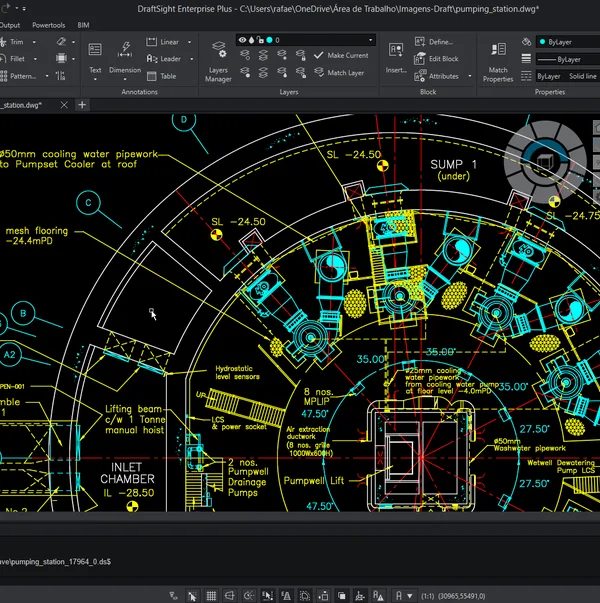Image resolution: width=600 pixels, height=603 pixels.
Task: Click the view navigator cube
Action: (545, 162)
